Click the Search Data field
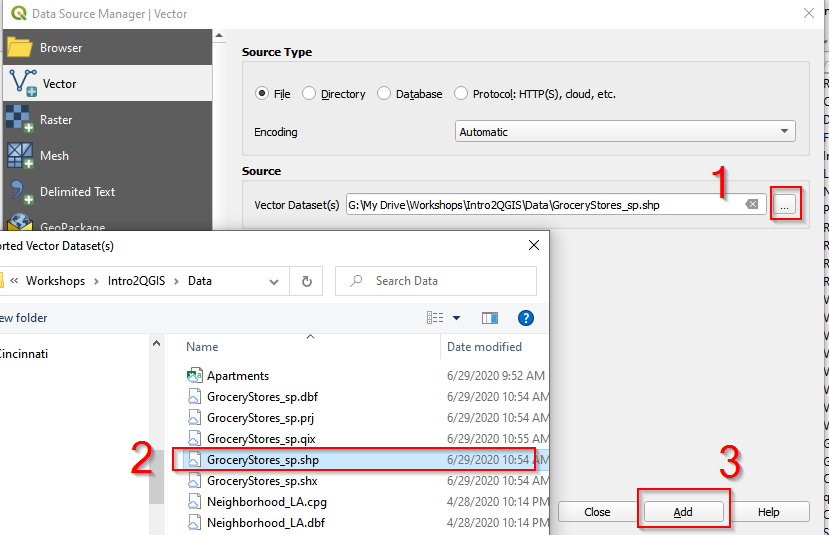 pos(436,281)
